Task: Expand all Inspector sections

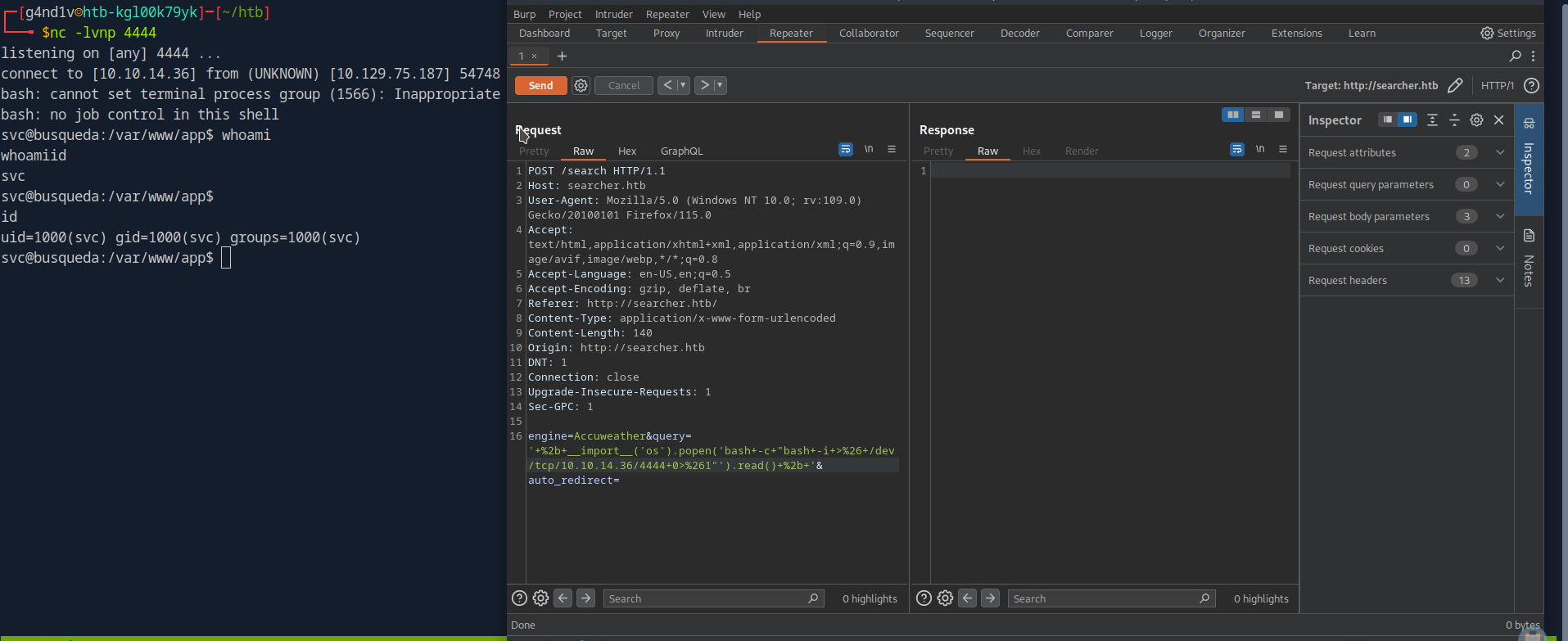Action: [1432, 120]
